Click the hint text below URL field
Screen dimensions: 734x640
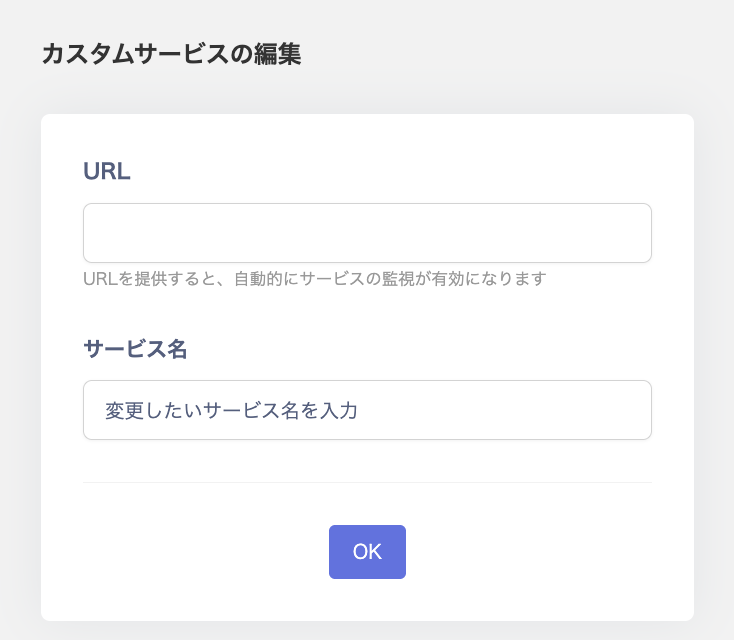(314, 278)
